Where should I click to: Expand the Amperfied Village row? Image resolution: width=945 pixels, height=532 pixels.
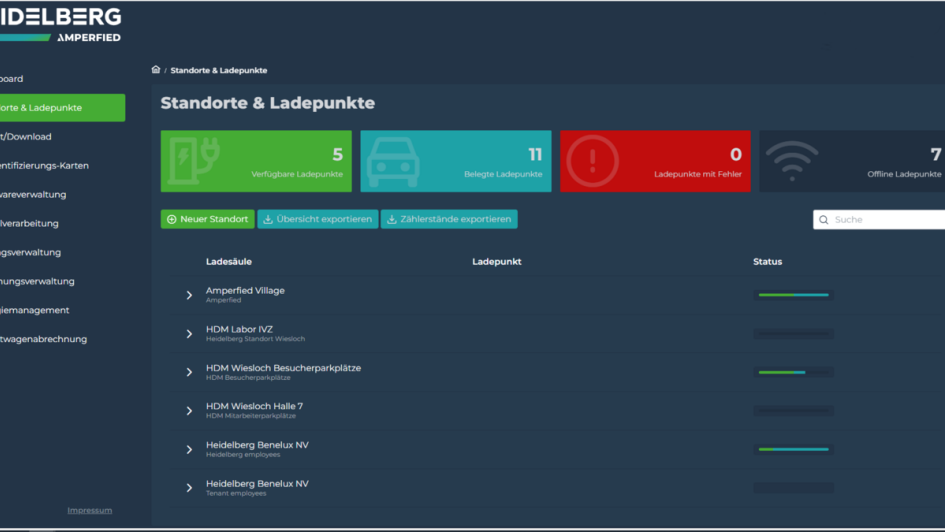pyautogui.click(x=189, y=295)
